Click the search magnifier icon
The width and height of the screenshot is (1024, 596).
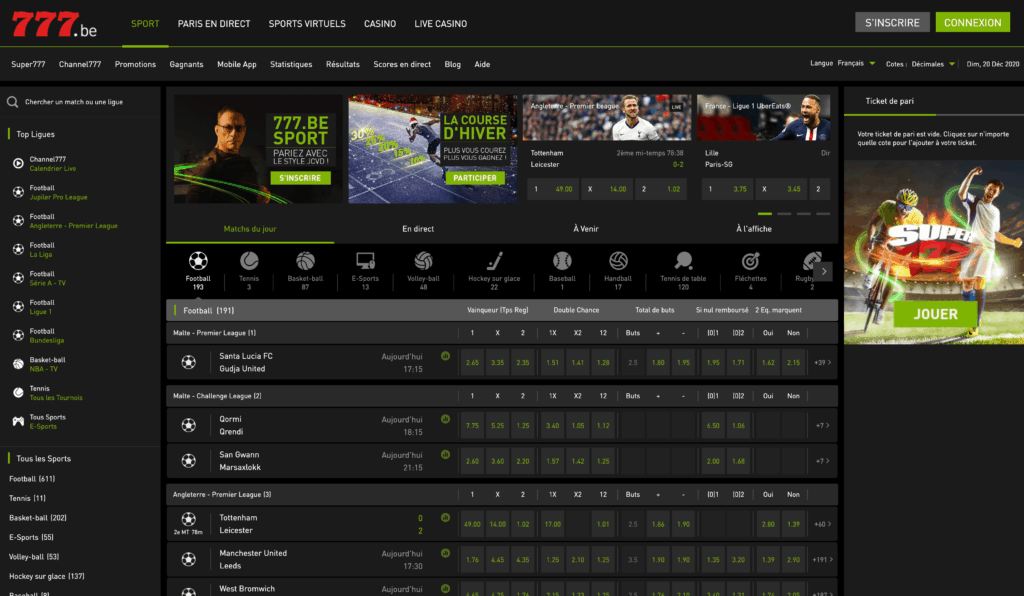(12, 102)
